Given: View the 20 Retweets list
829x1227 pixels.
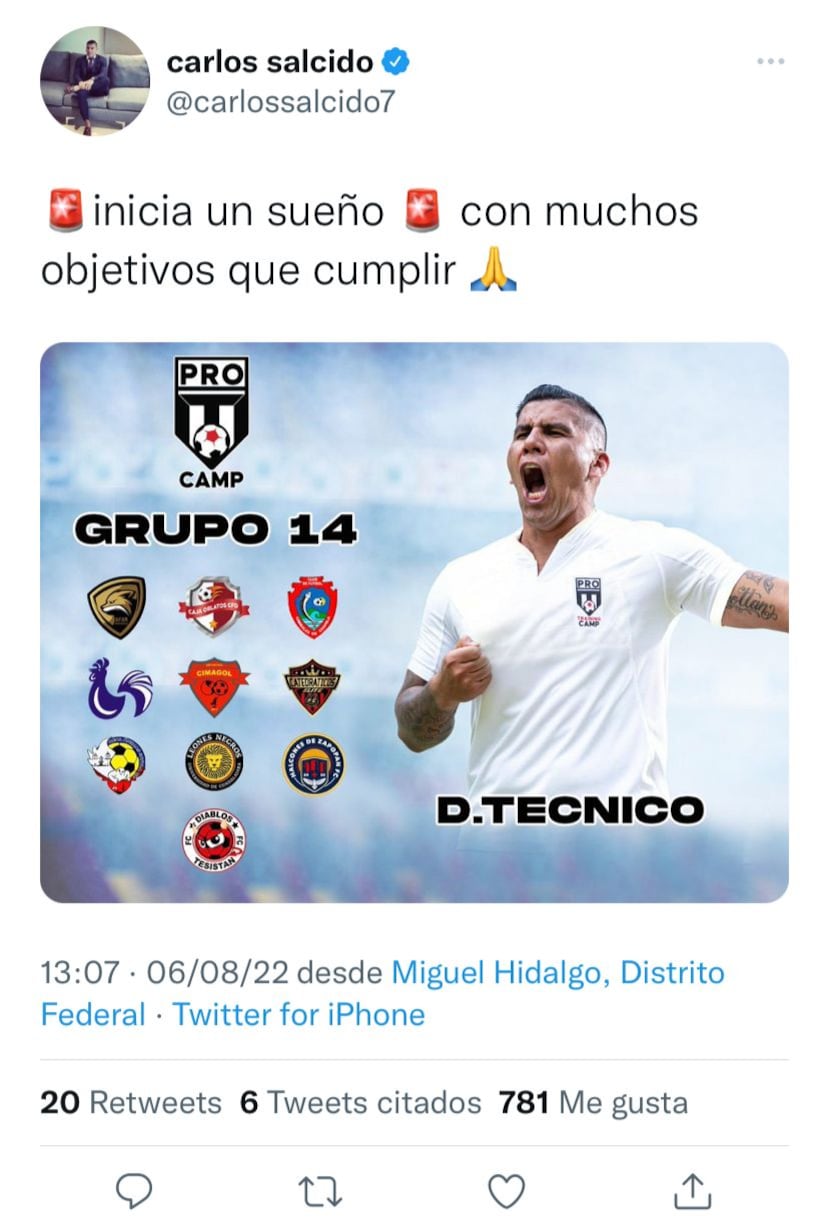Looking at the screenshot, I should click(x=131, y=1103).
